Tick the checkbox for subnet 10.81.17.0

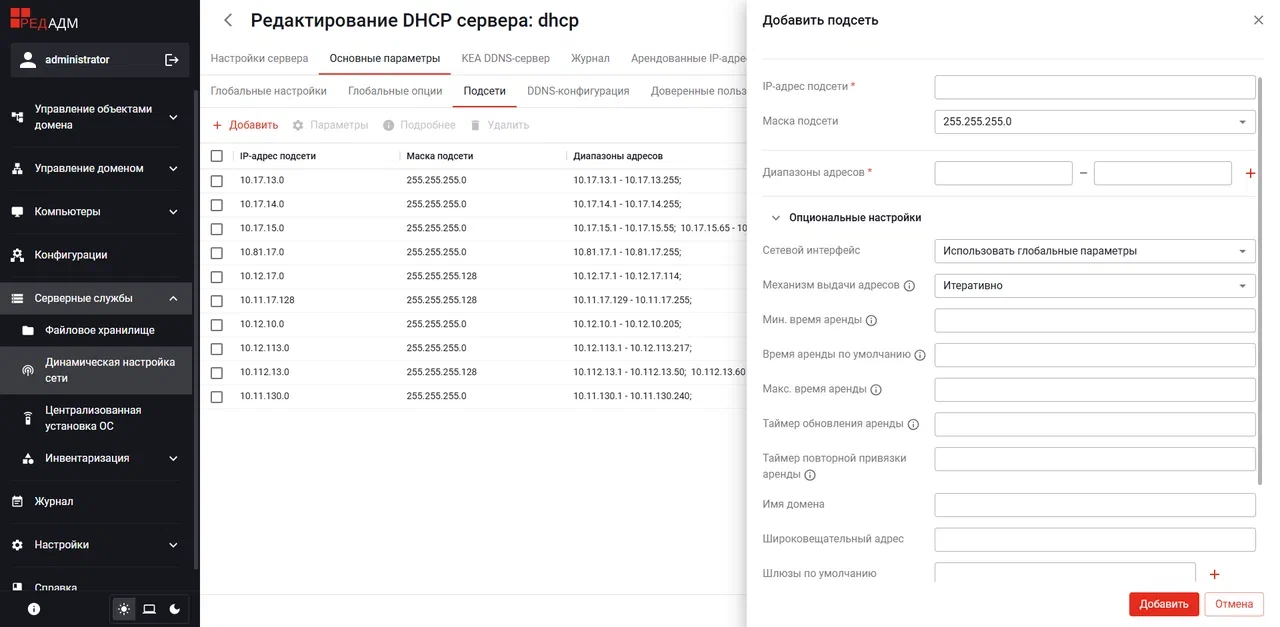(x=217, y=252)
